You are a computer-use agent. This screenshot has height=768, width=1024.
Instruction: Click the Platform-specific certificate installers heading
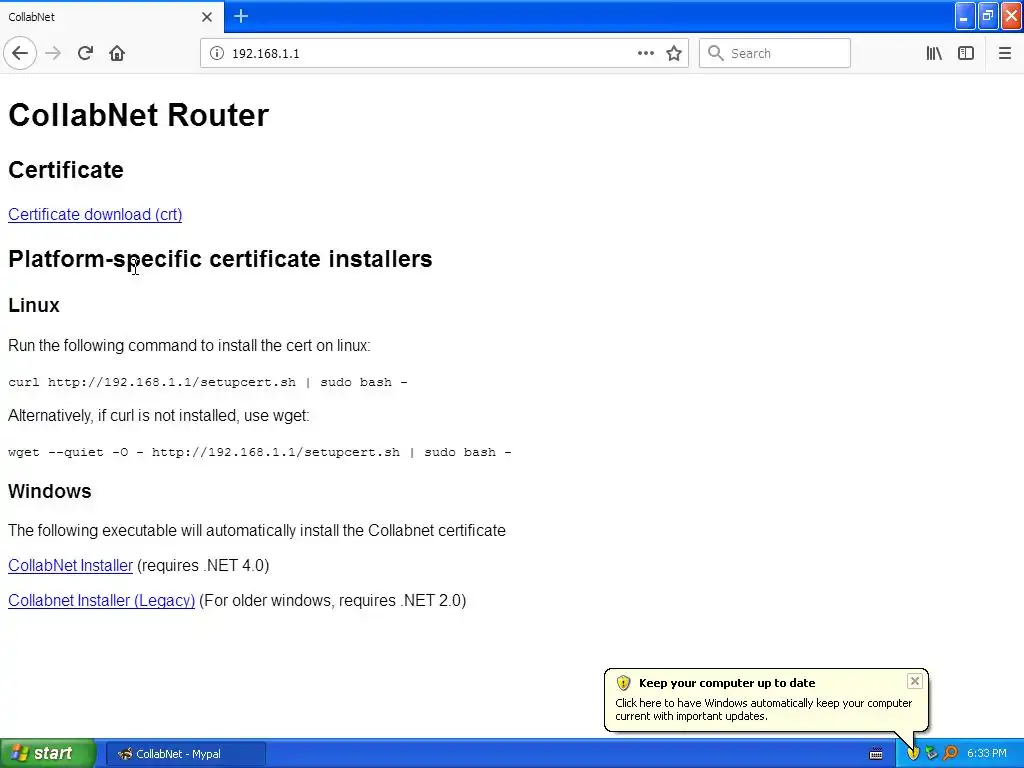pos(220,259)
